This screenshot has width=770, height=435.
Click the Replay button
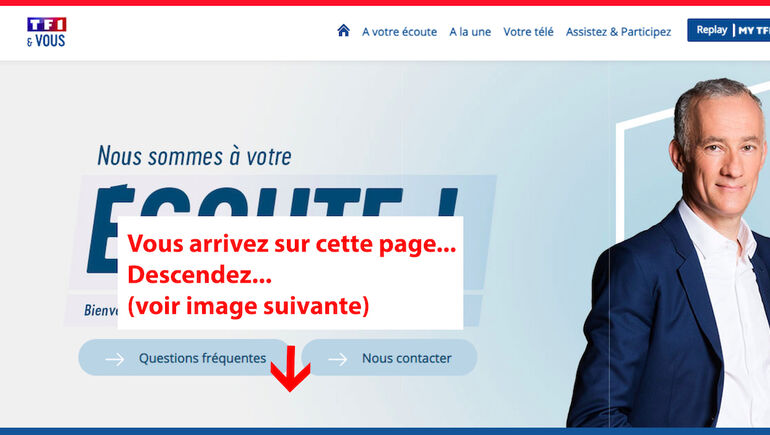pos(711,30)
